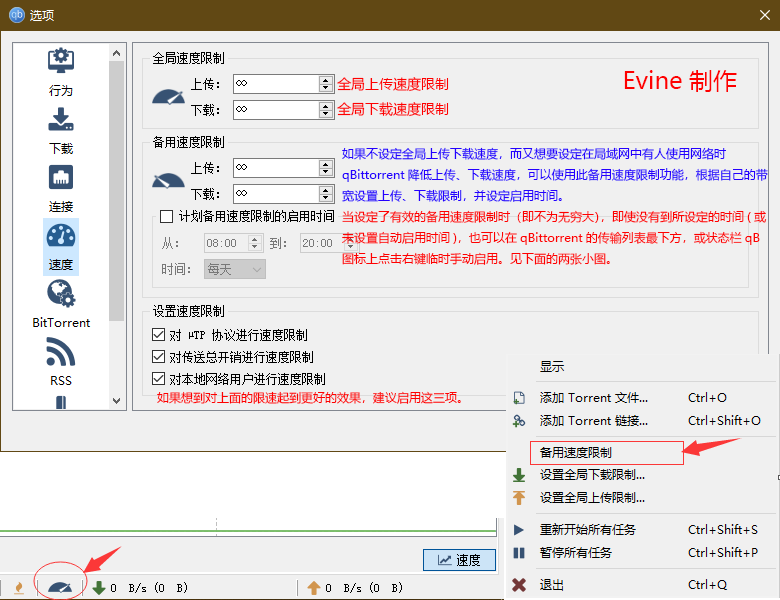Choose 显示 in tray context menu
This screenshot has width=780, height=600.
click(552, 367)
